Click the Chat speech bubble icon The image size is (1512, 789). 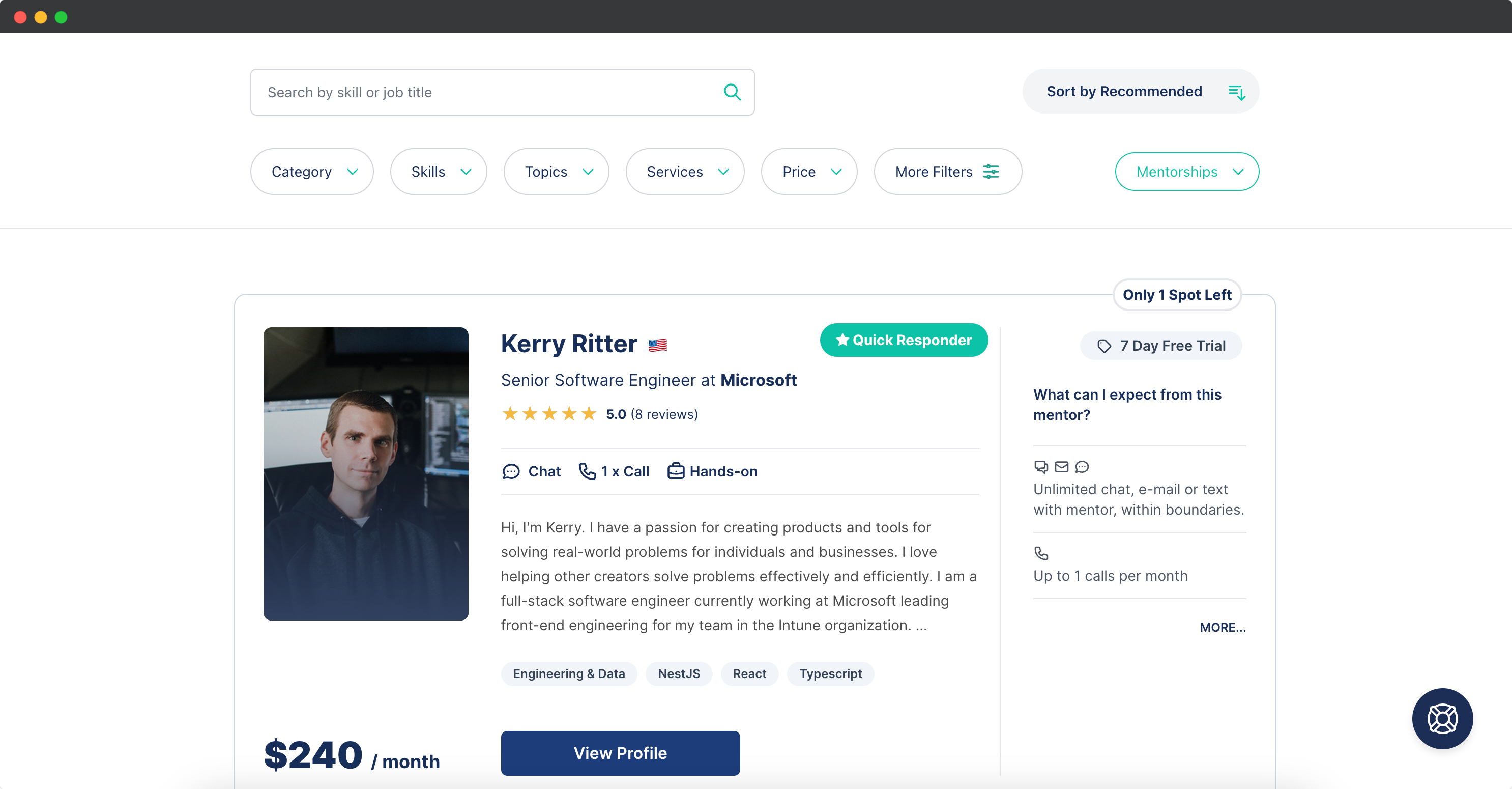pyautogui.click(x=511, y=472)
